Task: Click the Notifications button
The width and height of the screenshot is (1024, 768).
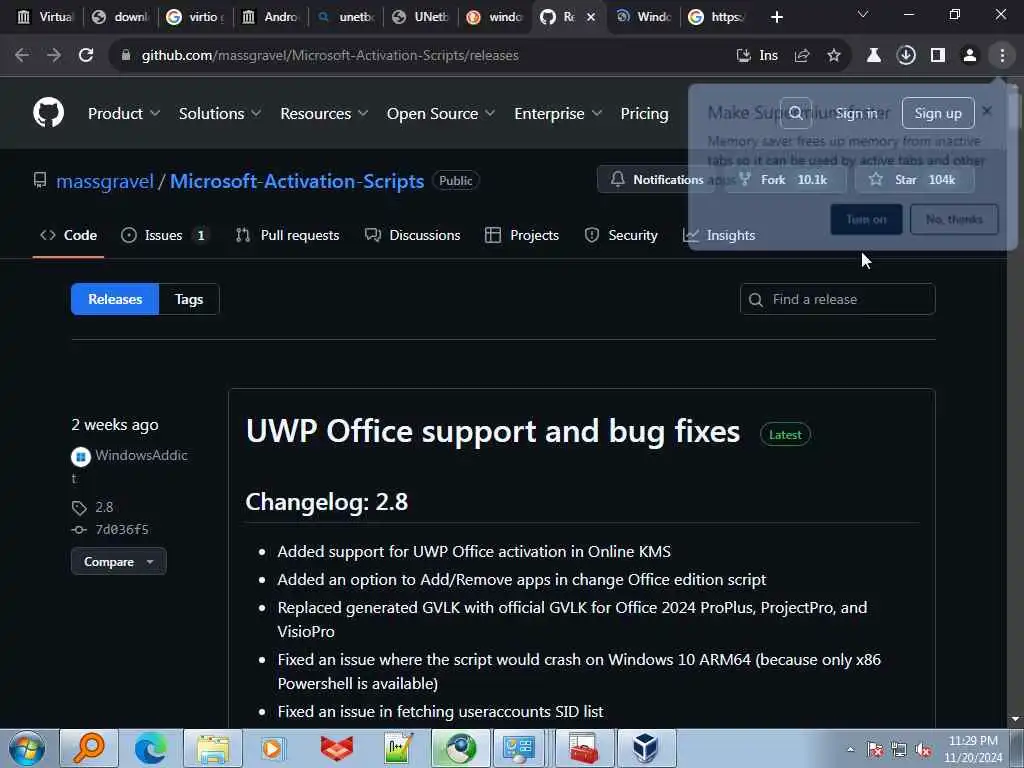Action: tap(656, 180)
